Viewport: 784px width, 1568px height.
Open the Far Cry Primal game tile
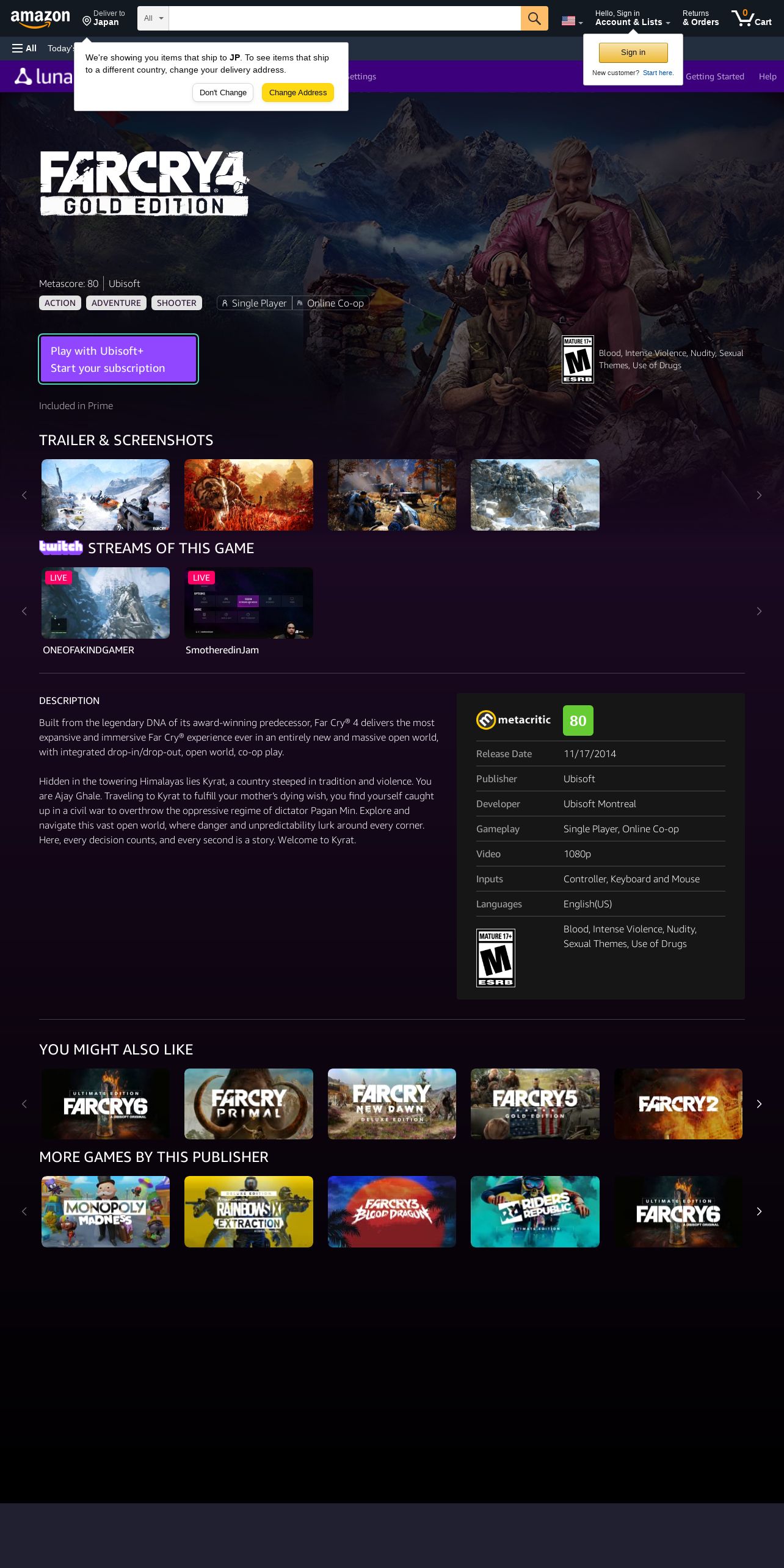click(249, 1104)
